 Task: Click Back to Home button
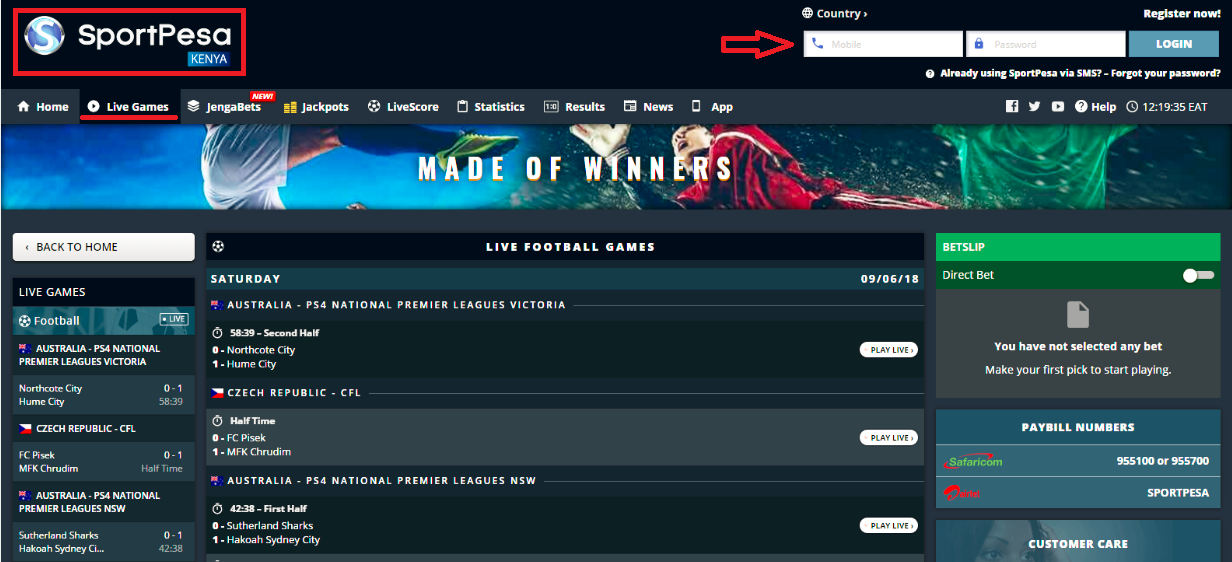coord(103,247)
